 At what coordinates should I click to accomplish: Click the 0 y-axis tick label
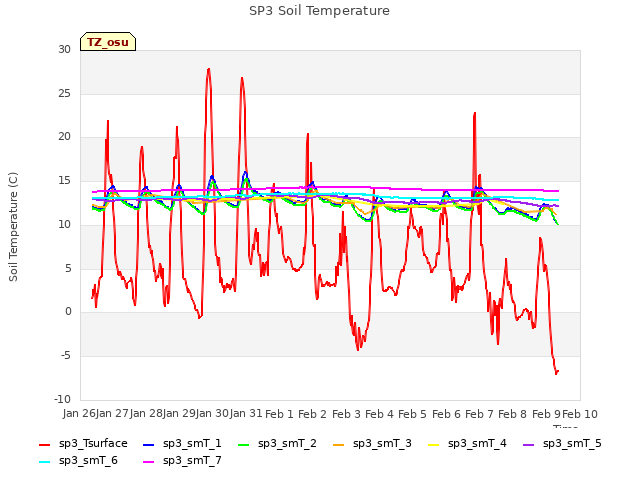(x=68, y=312)
